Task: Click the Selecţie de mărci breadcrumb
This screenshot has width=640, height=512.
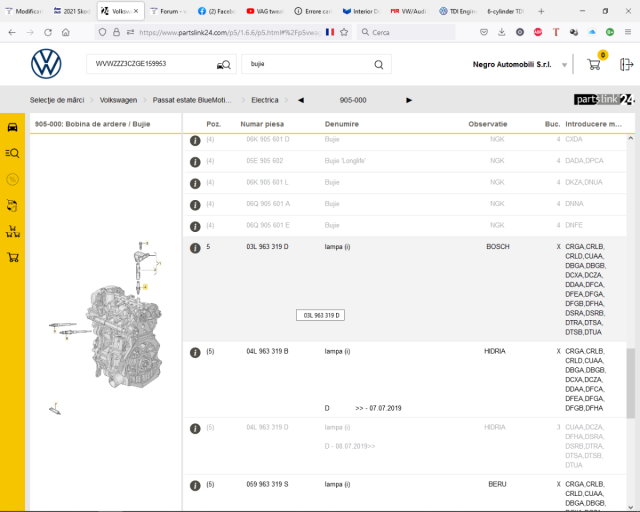Action: click(x=57, y=100)
